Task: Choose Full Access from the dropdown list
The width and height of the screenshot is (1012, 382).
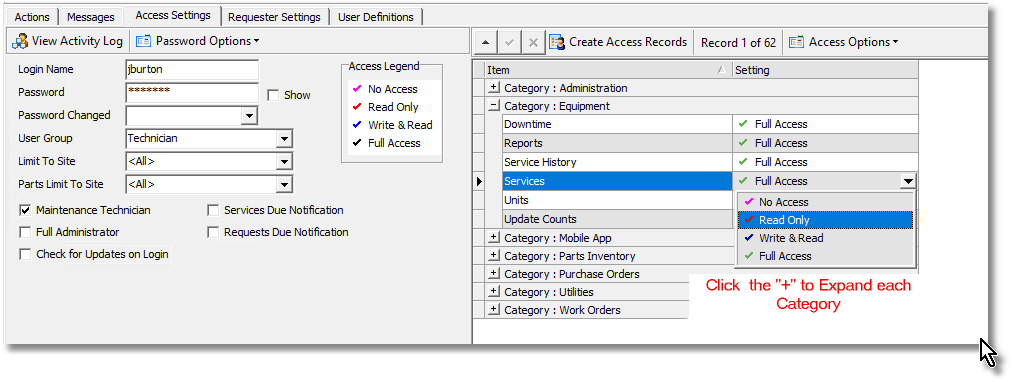Action: click(826, 256)
